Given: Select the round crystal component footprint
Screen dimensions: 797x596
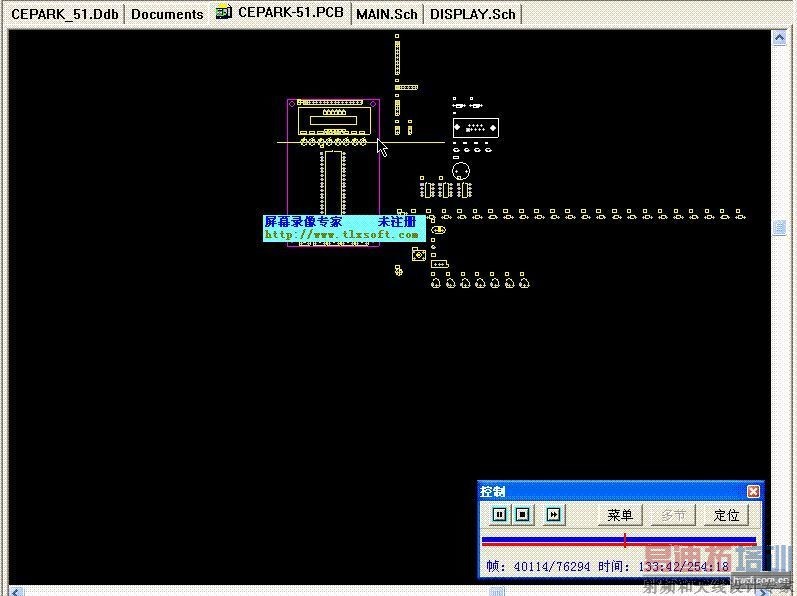Looking at the screenshot, I should pos(461,171).
